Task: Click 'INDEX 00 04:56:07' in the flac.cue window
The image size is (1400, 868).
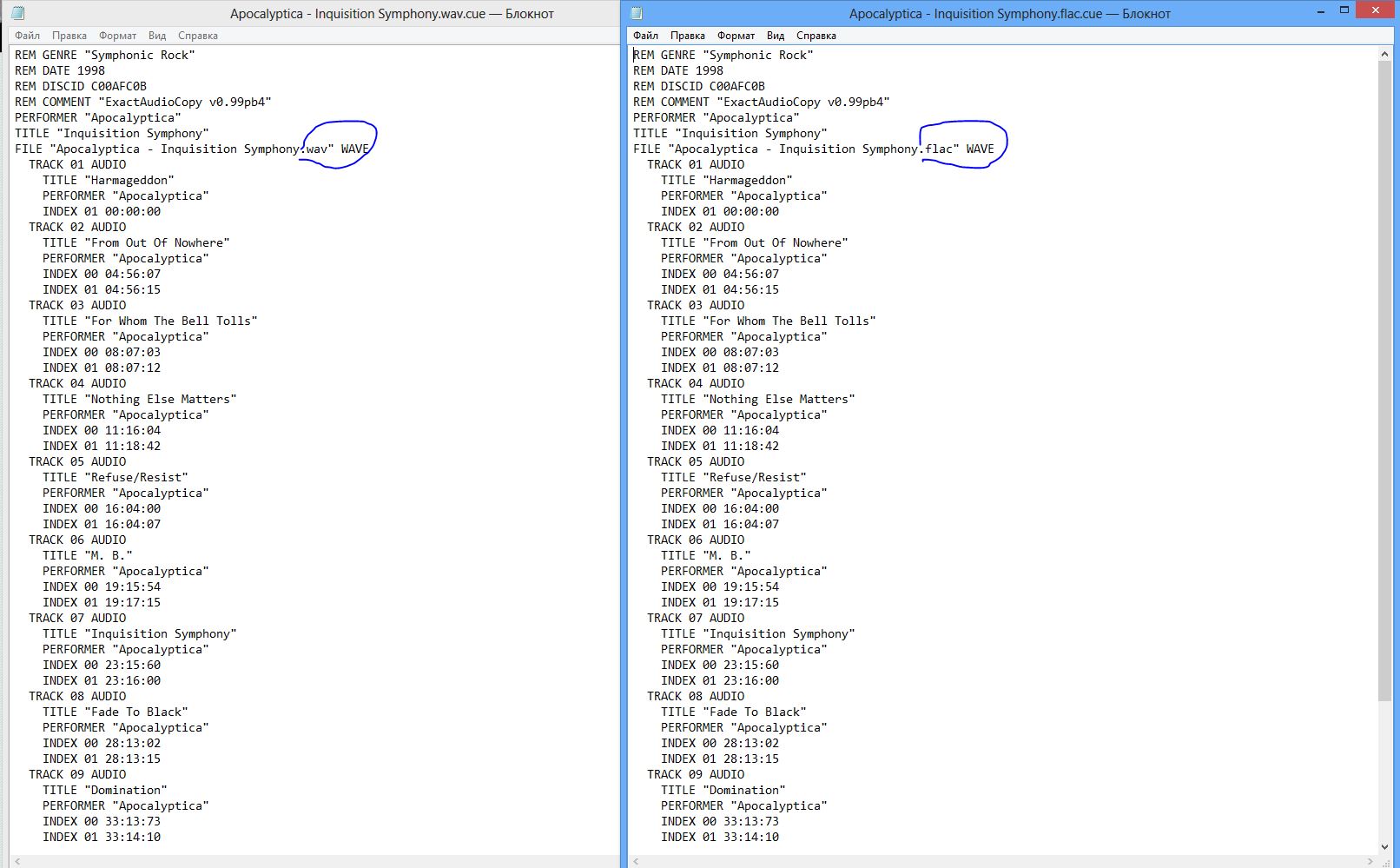Action: coord(720,275)
